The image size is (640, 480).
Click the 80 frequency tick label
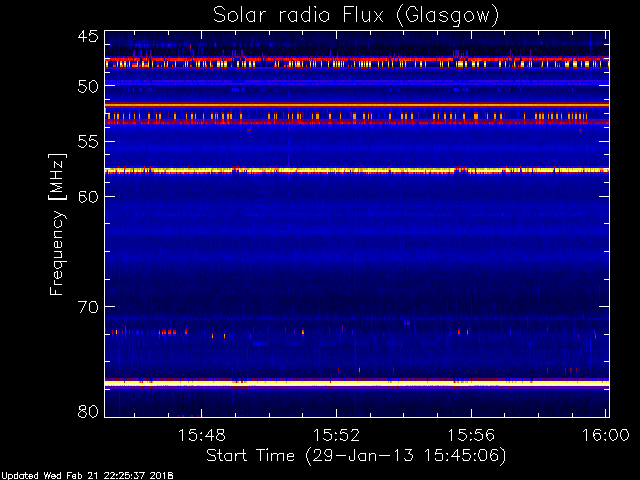[x=88, y=411]
